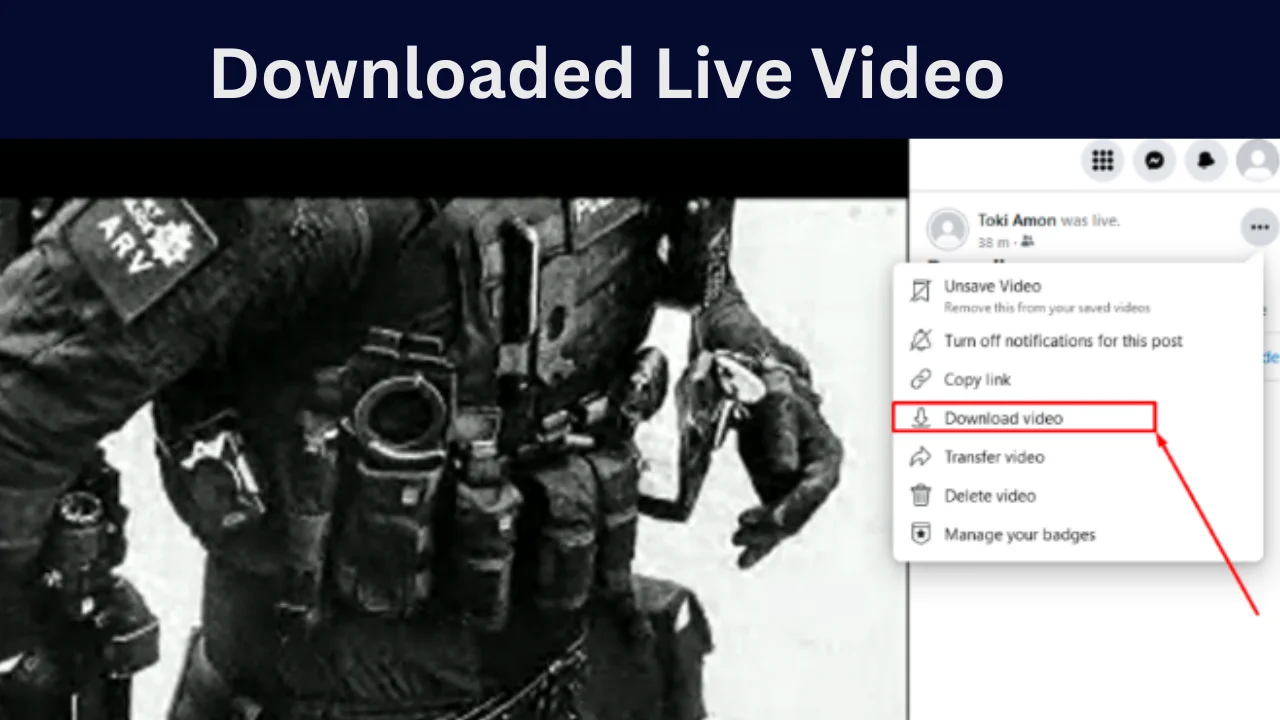Screen dimensions: 1280x720
Task: Click the unsave bookmark icon
Action: pyautogui.click(x=920, y=292)
